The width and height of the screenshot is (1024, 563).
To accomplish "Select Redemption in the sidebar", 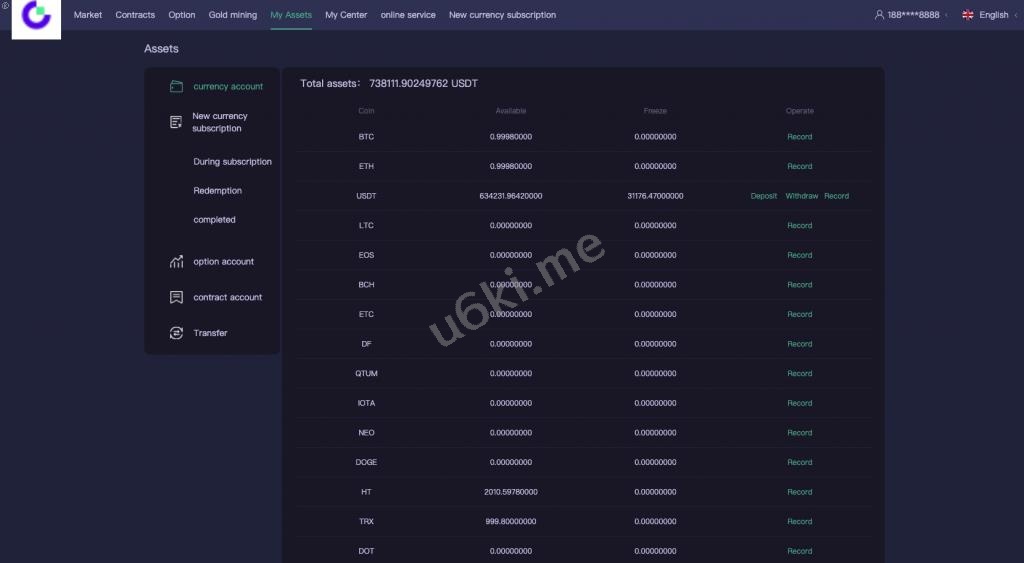I will [217, 191].
